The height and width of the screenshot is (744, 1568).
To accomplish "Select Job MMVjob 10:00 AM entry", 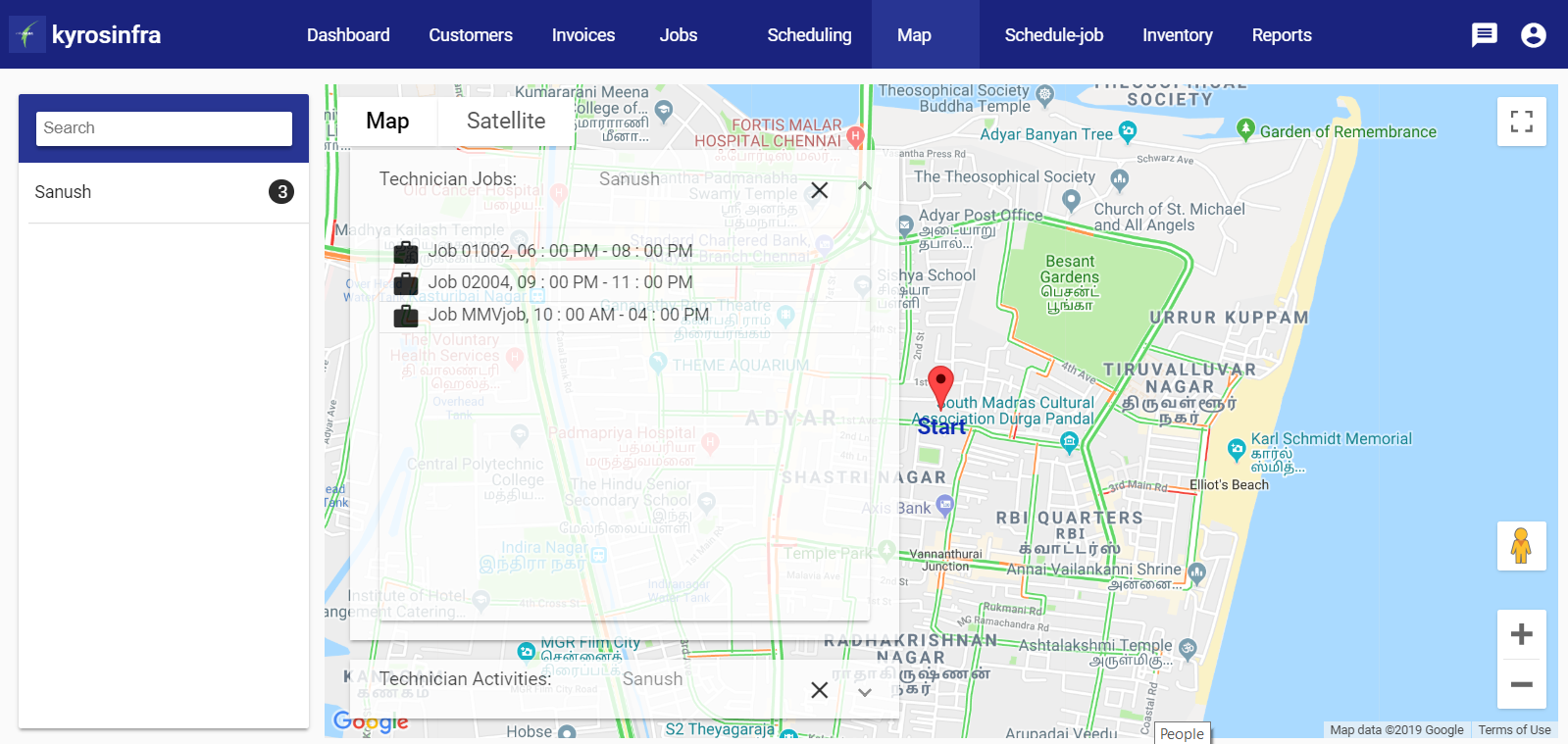I will tap(624, 316).
